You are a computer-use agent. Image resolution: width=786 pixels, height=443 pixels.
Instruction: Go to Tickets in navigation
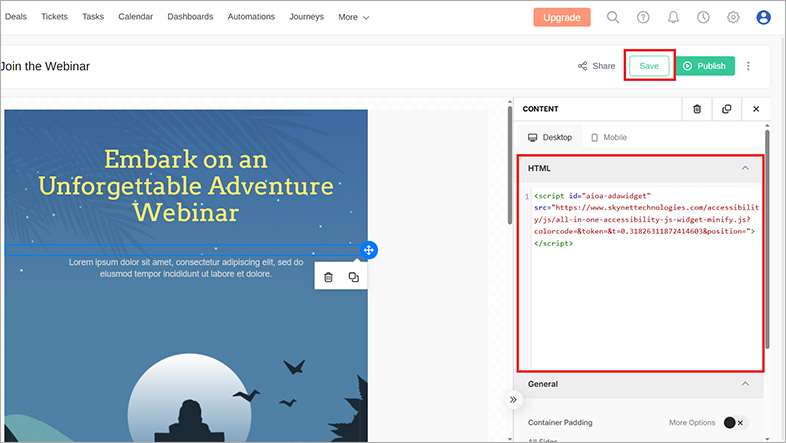pyautogui.click(x=54, y=17)
